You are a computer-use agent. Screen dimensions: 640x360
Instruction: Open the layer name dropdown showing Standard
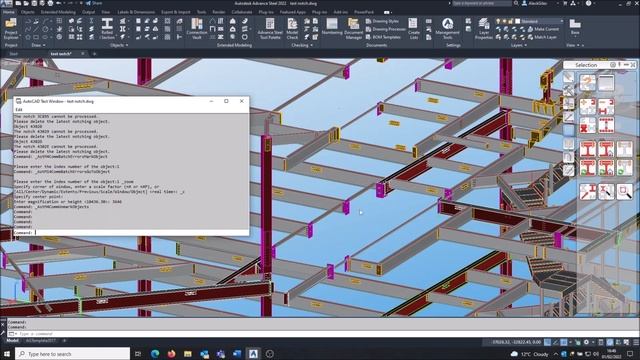click(x=539, y=21)
